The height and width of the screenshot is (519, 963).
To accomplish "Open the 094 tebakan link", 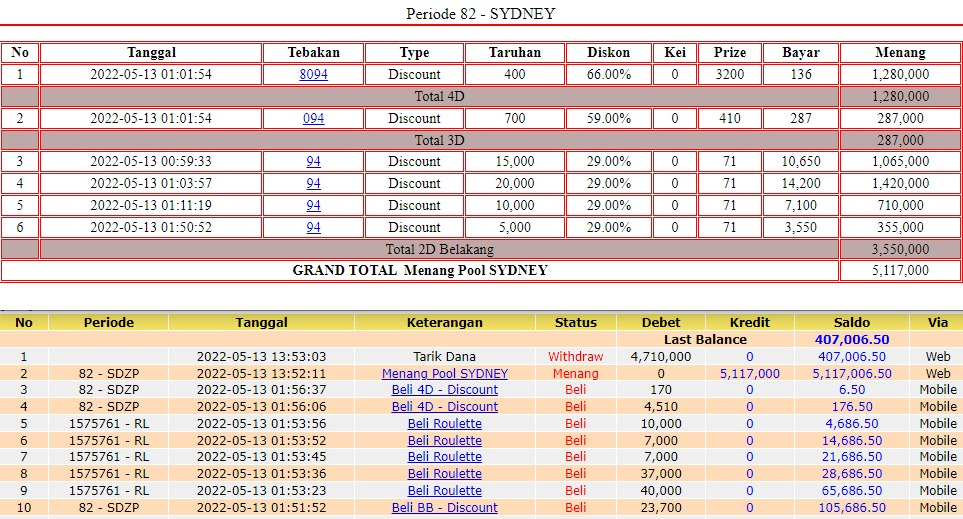I will pos(313,119).
